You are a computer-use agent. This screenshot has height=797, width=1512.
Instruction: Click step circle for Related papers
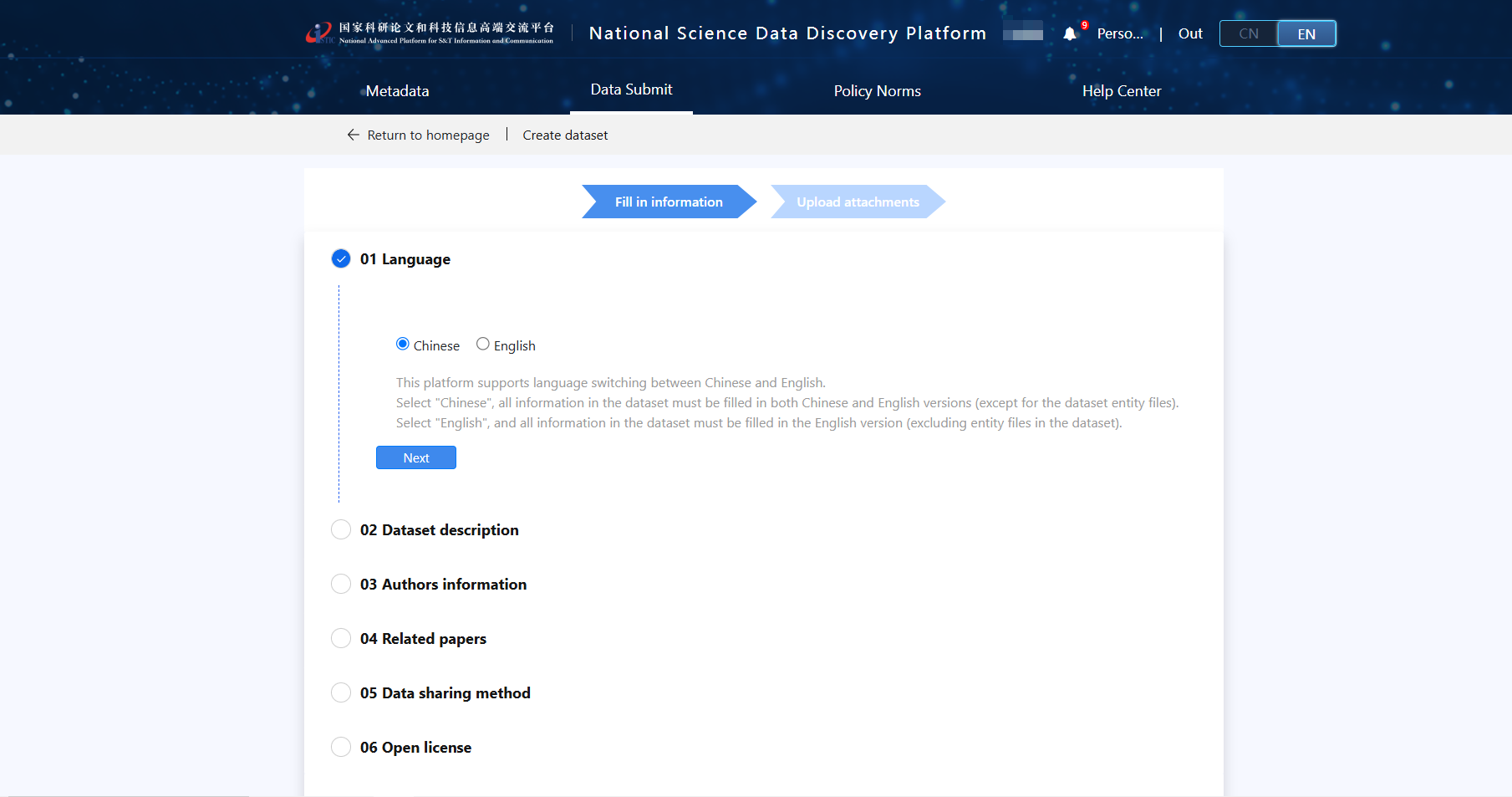pos(341,638)
